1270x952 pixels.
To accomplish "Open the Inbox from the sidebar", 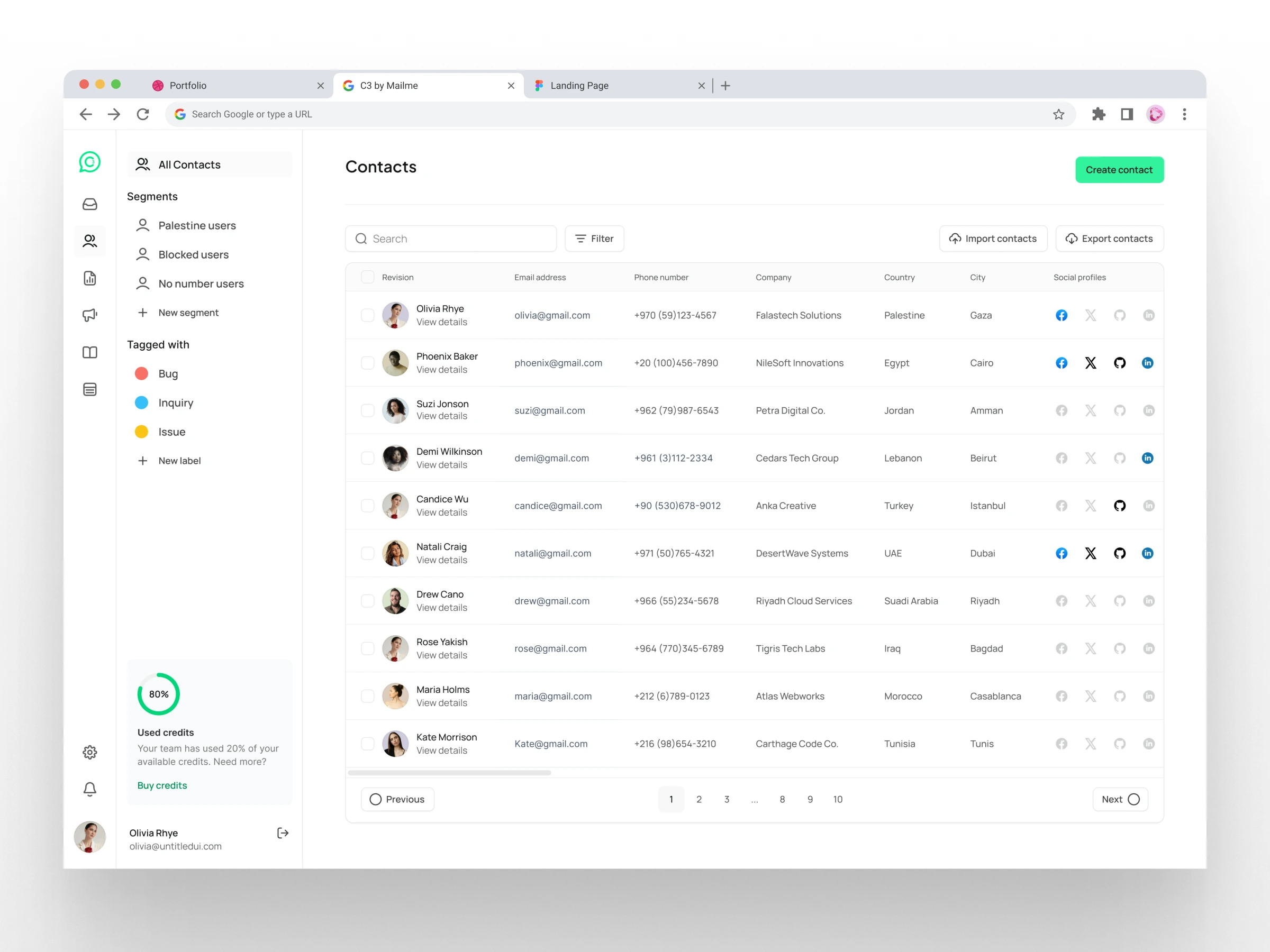I will pos(89,204).
